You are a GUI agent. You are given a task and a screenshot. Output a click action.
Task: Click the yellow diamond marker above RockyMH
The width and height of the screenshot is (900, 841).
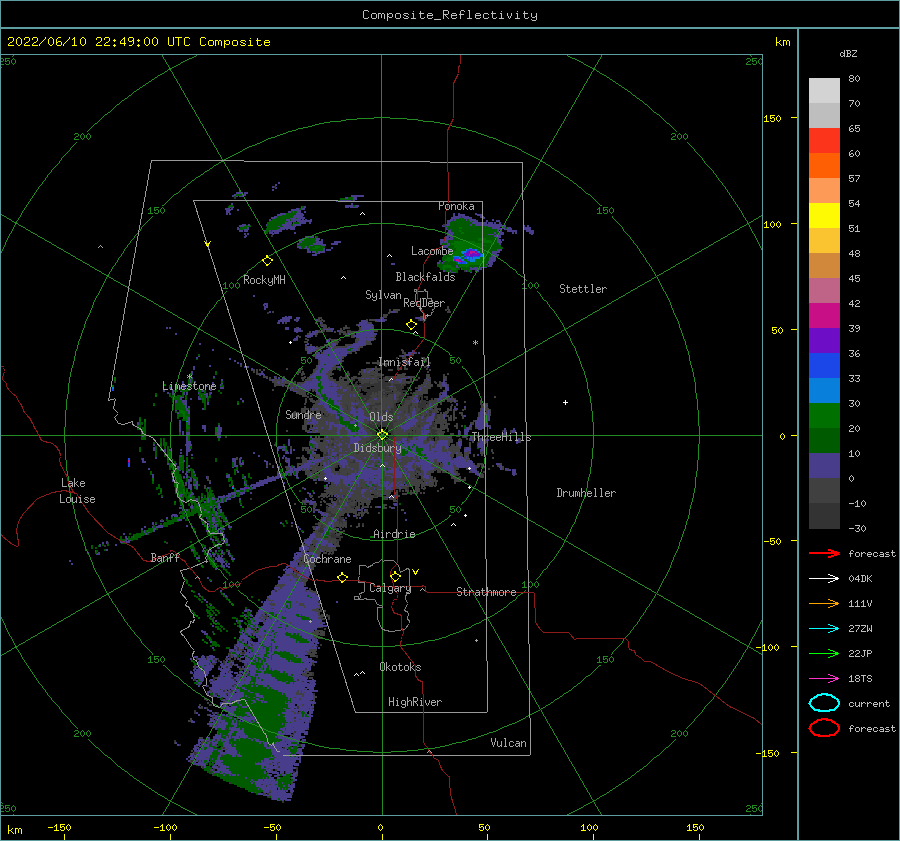(x=267, y=261)
